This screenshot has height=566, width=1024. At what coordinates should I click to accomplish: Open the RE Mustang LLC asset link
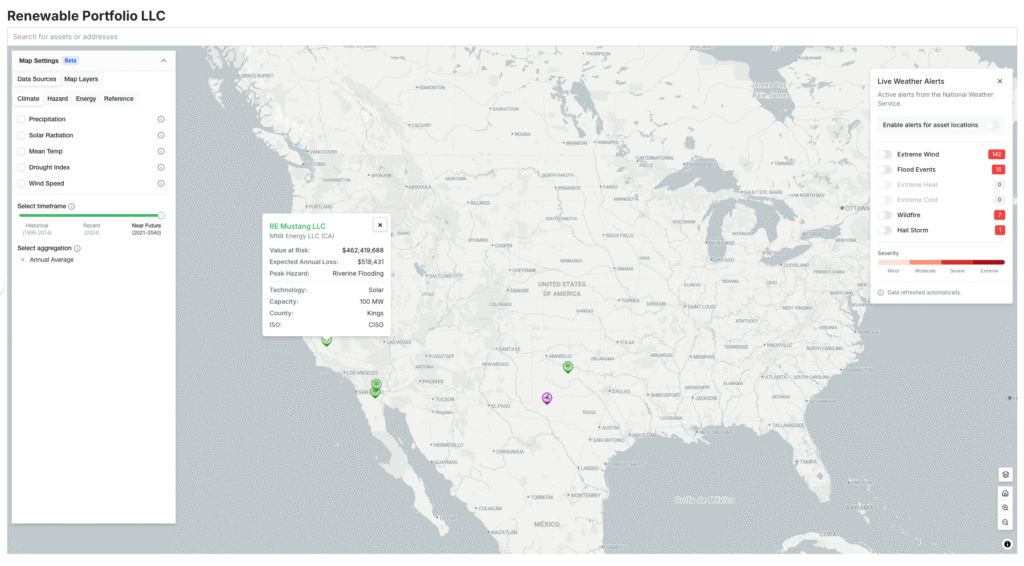click(297, 226)
